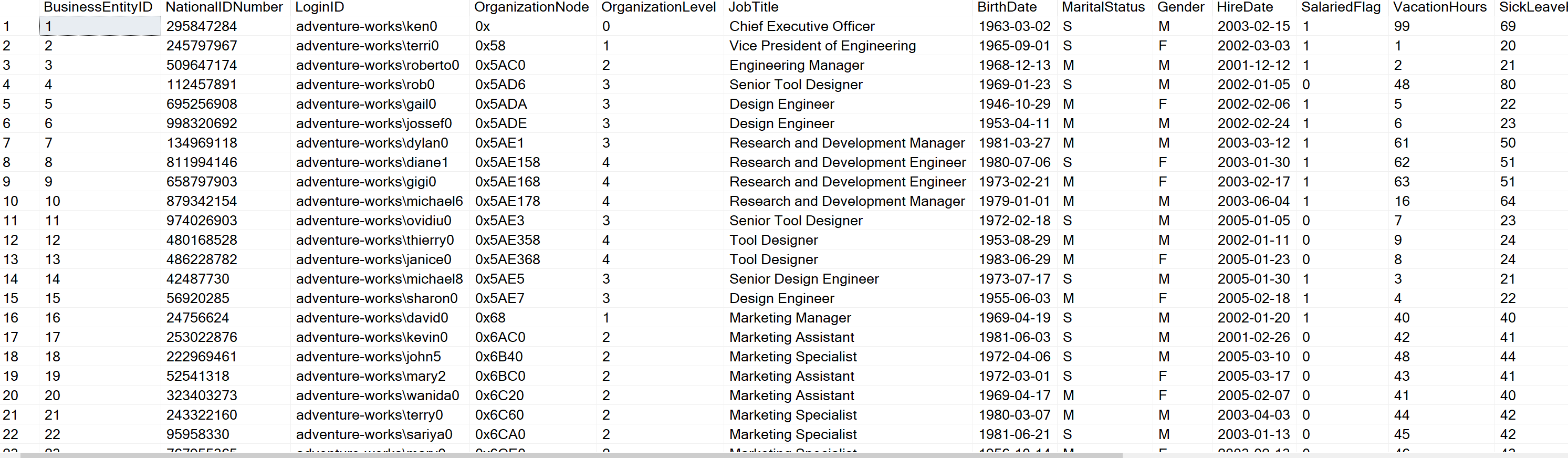
Task: Select the adventure-works\terri0 login cell
Action: pyautogui.click(x=367, y=46)
